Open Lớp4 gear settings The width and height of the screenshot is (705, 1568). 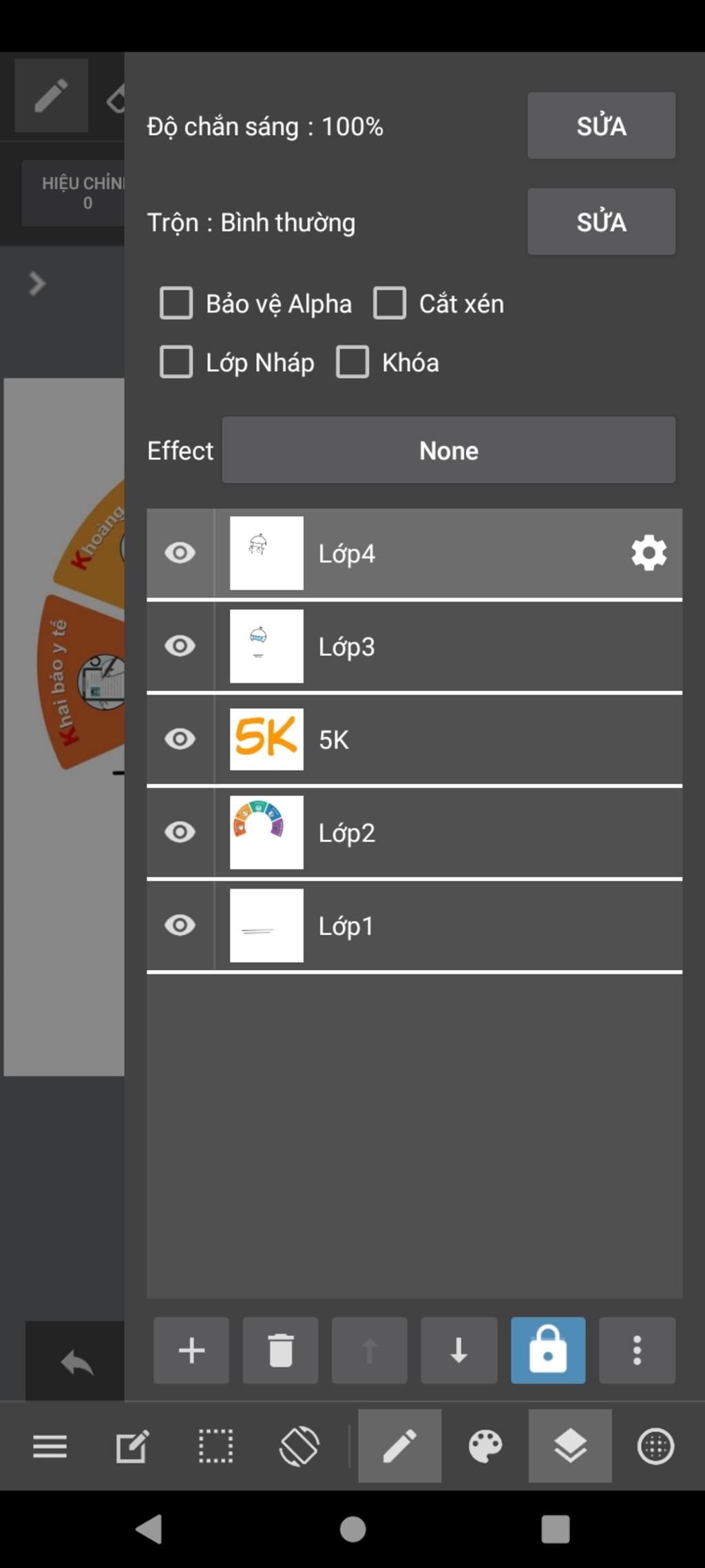649,553
